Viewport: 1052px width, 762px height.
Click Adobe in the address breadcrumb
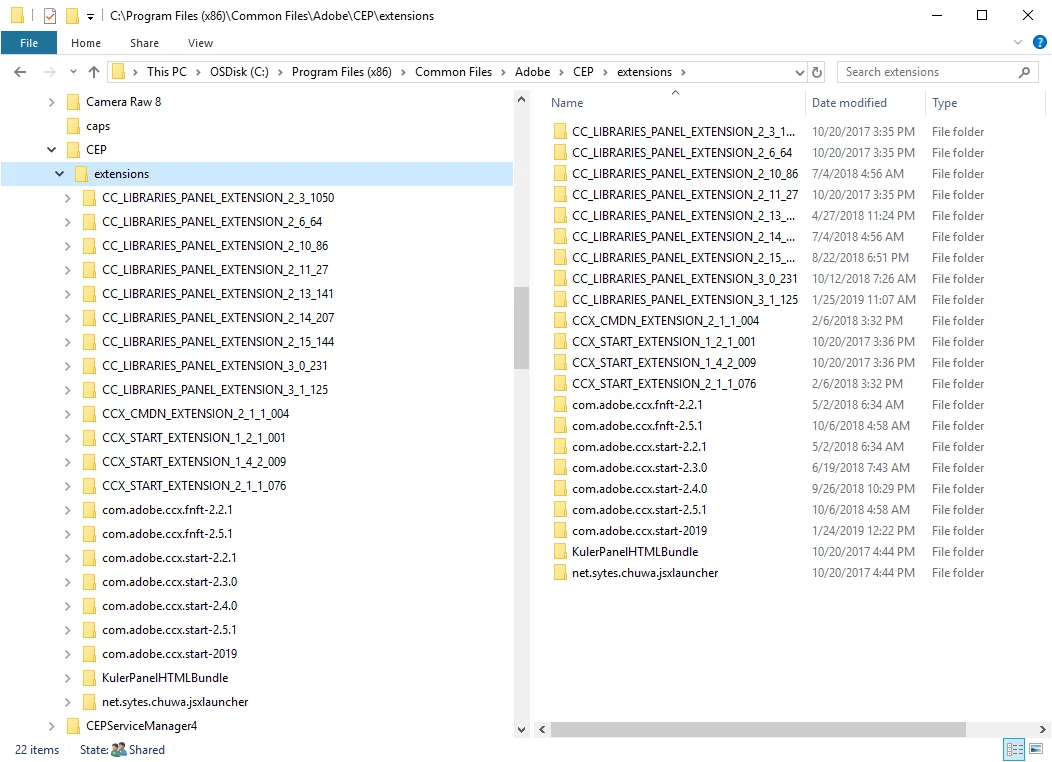532,72
